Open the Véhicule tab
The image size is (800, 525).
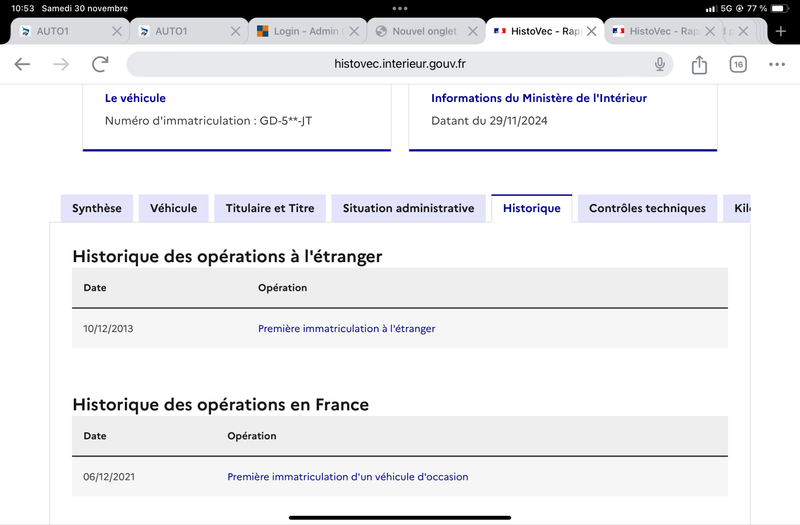173,208
